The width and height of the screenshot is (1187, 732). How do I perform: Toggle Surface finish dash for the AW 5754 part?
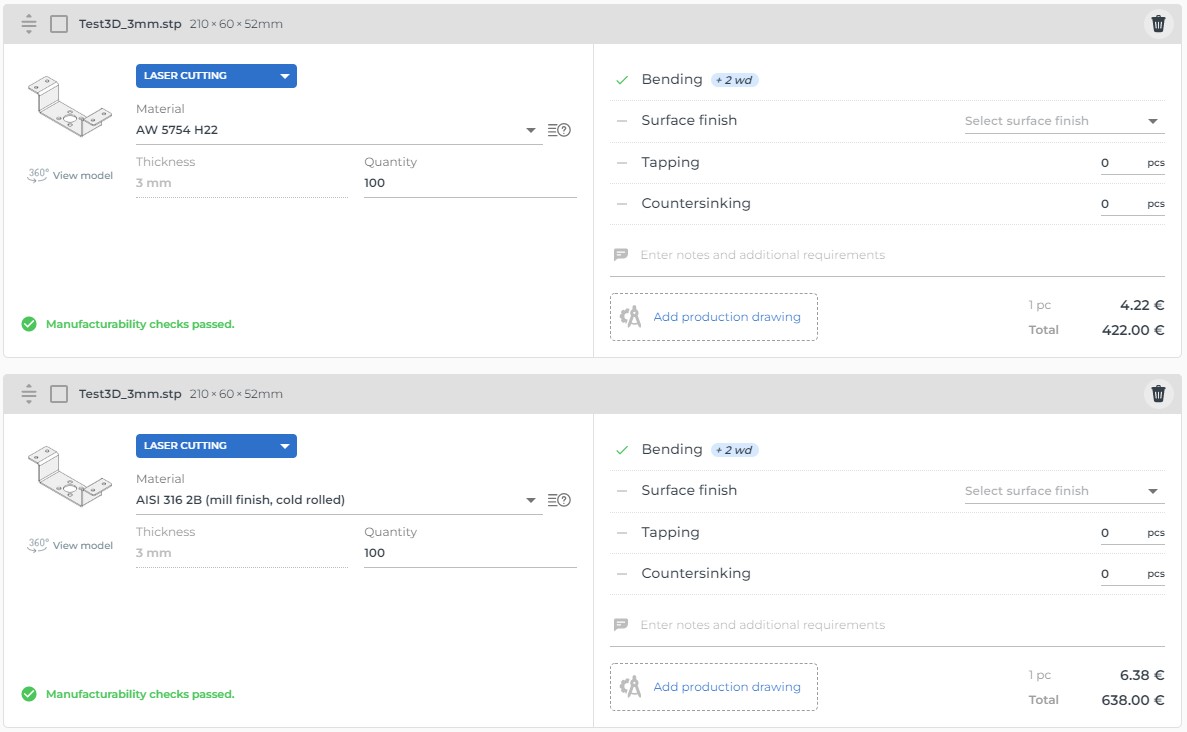pos(622,121)
